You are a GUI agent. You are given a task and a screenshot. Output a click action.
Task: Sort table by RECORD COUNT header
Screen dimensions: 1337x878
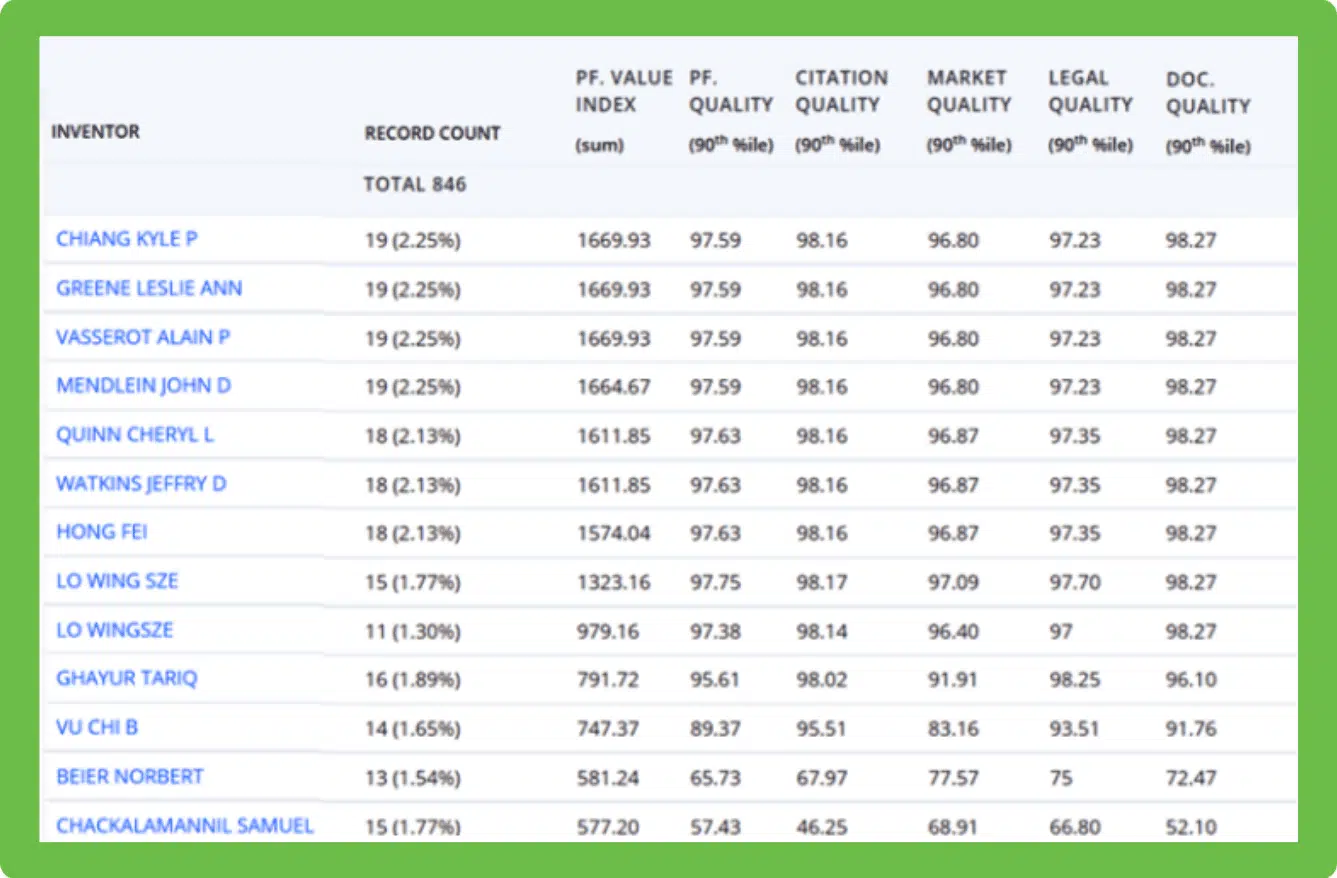point(432,133)
